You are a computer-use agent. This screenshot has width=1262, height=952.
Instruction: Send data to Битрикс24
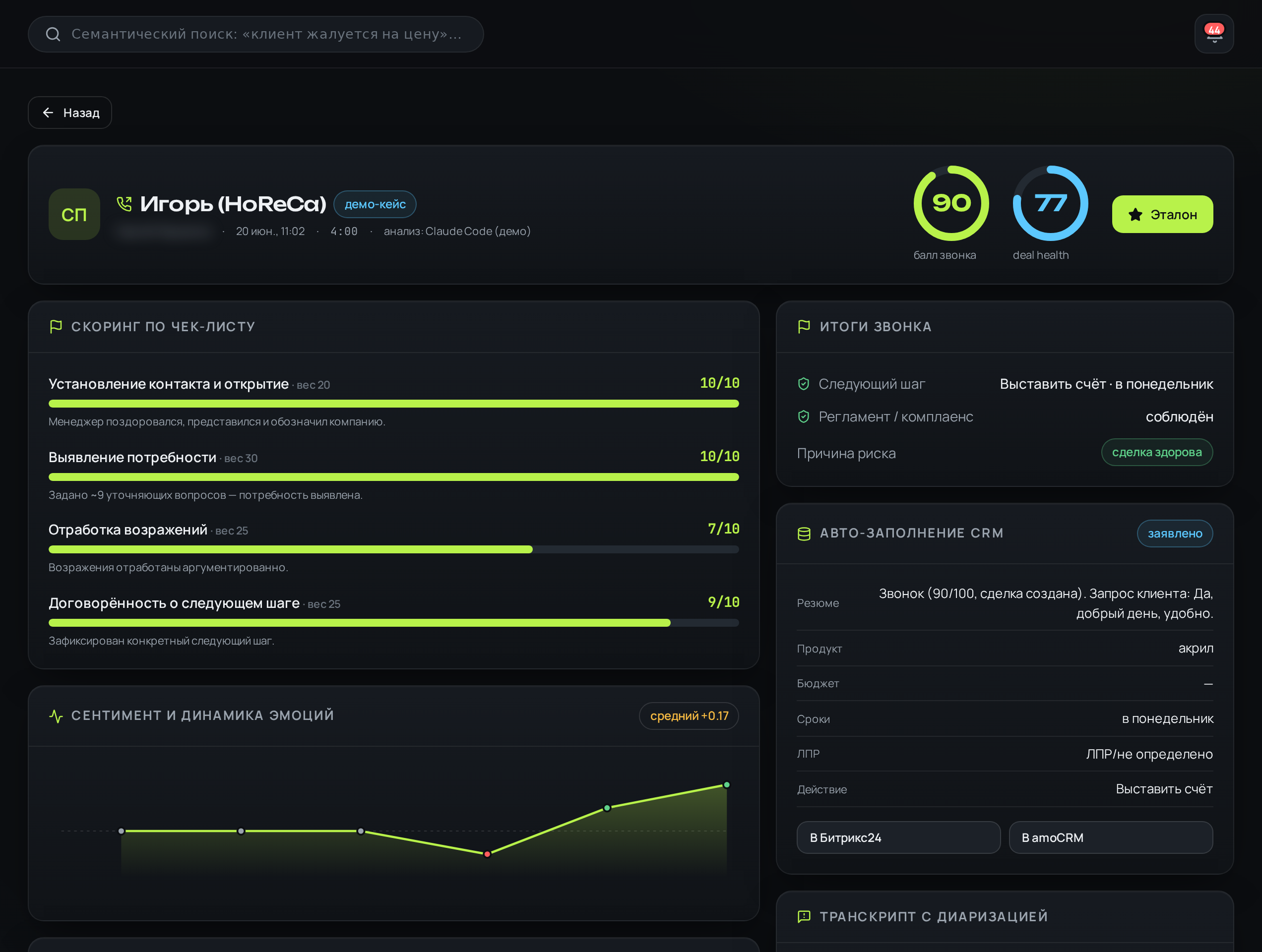point(898,837)
